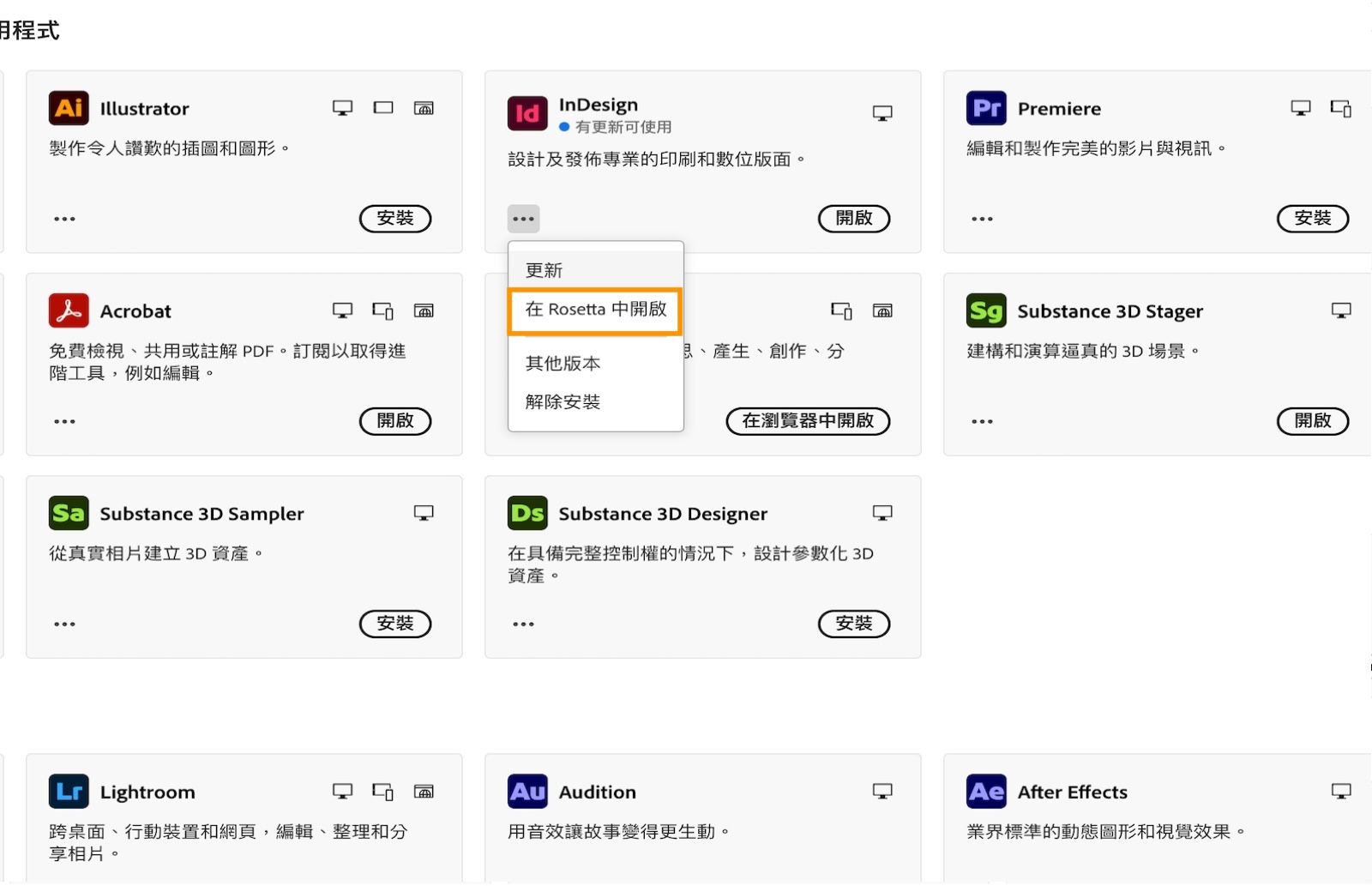Viewport: 1372px width, 886px height.
Task: Open Acrobat's three-dot more options menu
Action: click(64, 421)
